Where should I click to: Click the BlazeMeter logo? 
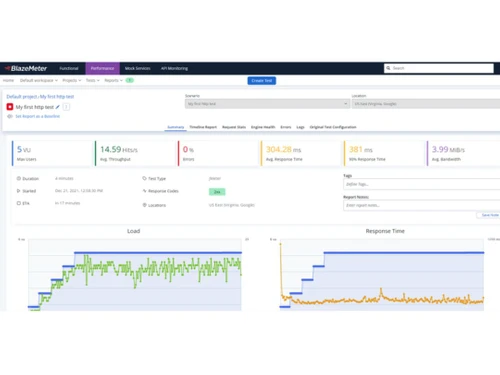[26, 68]
